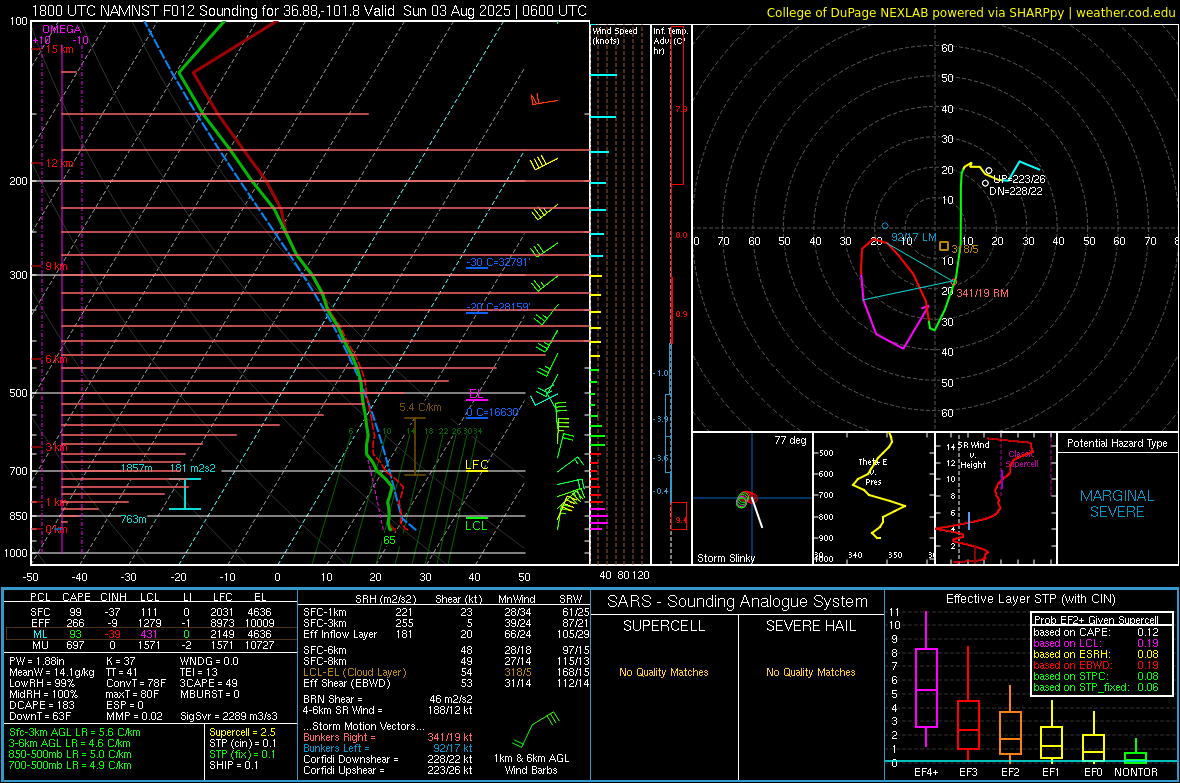
Task: Click the UP=223/26 hodograph label
Action: coord(1019,179)
